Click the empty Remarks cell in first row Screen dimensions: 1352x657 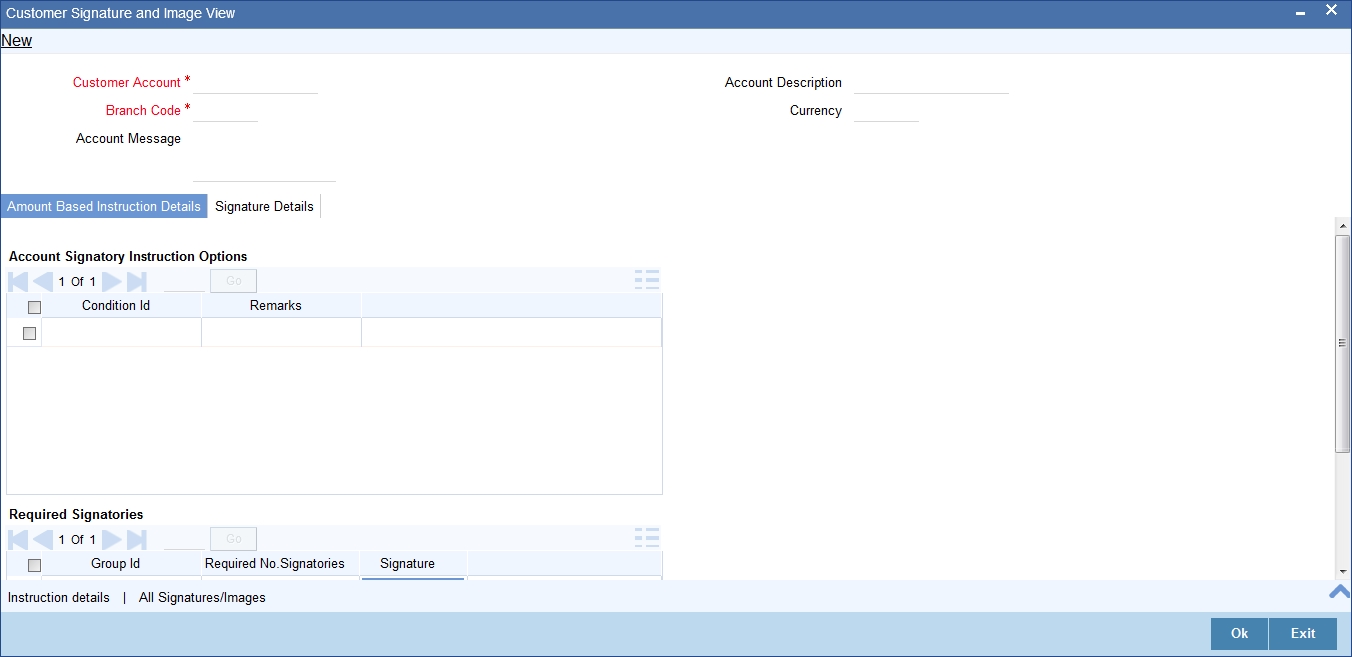tap(282, 333)
